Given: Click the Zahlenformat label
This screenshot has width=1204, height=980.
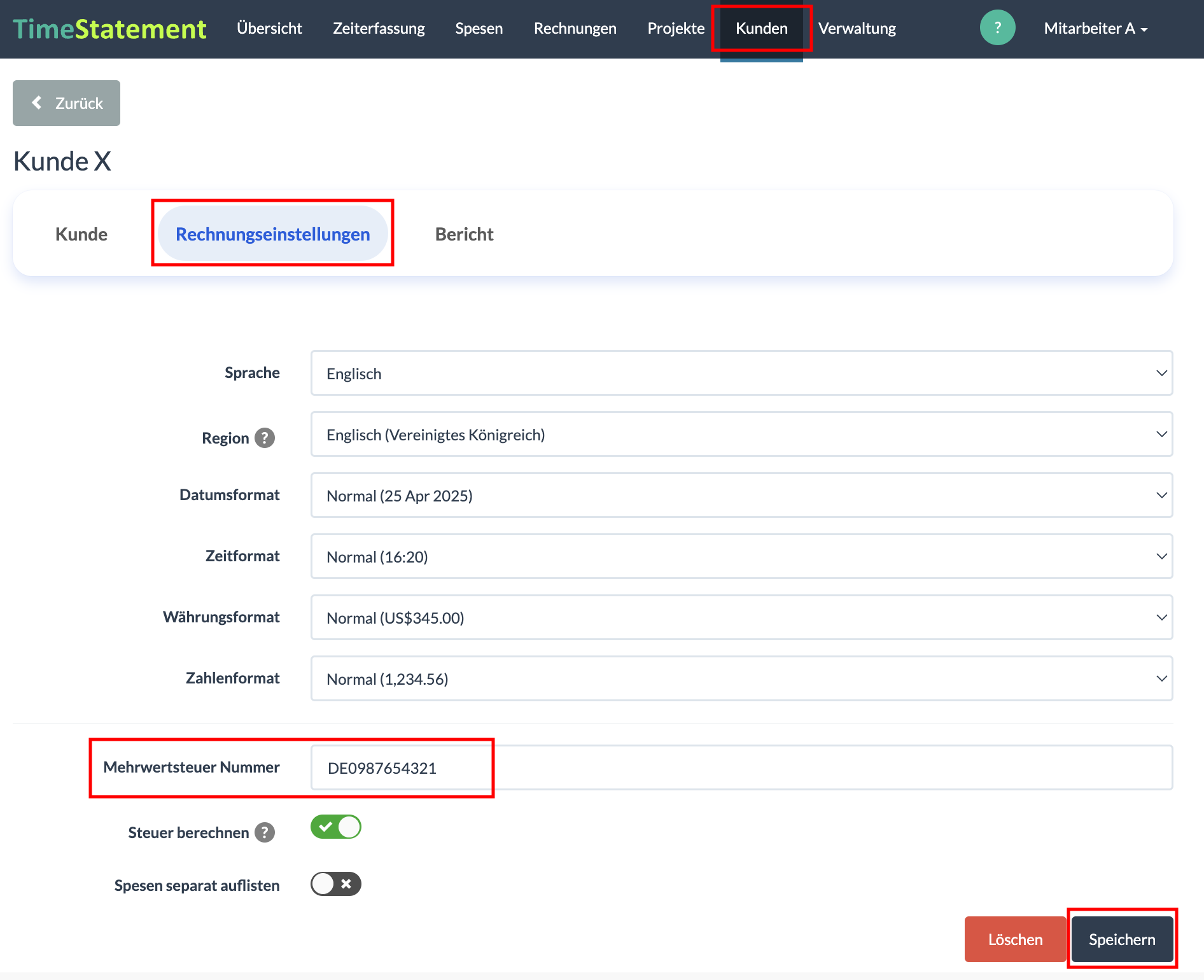Looking at the screenshot, I should pos(233,678).
